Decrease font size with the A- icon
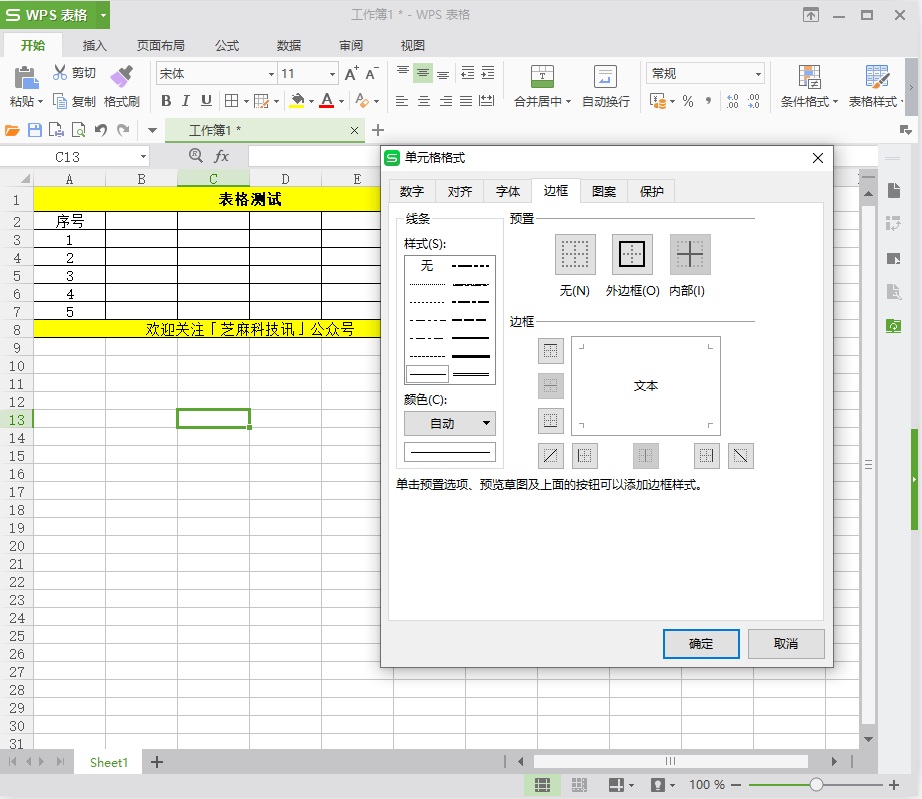Viewport: 922px width, 799px height. pyautogui.click(x=371, y=73)
